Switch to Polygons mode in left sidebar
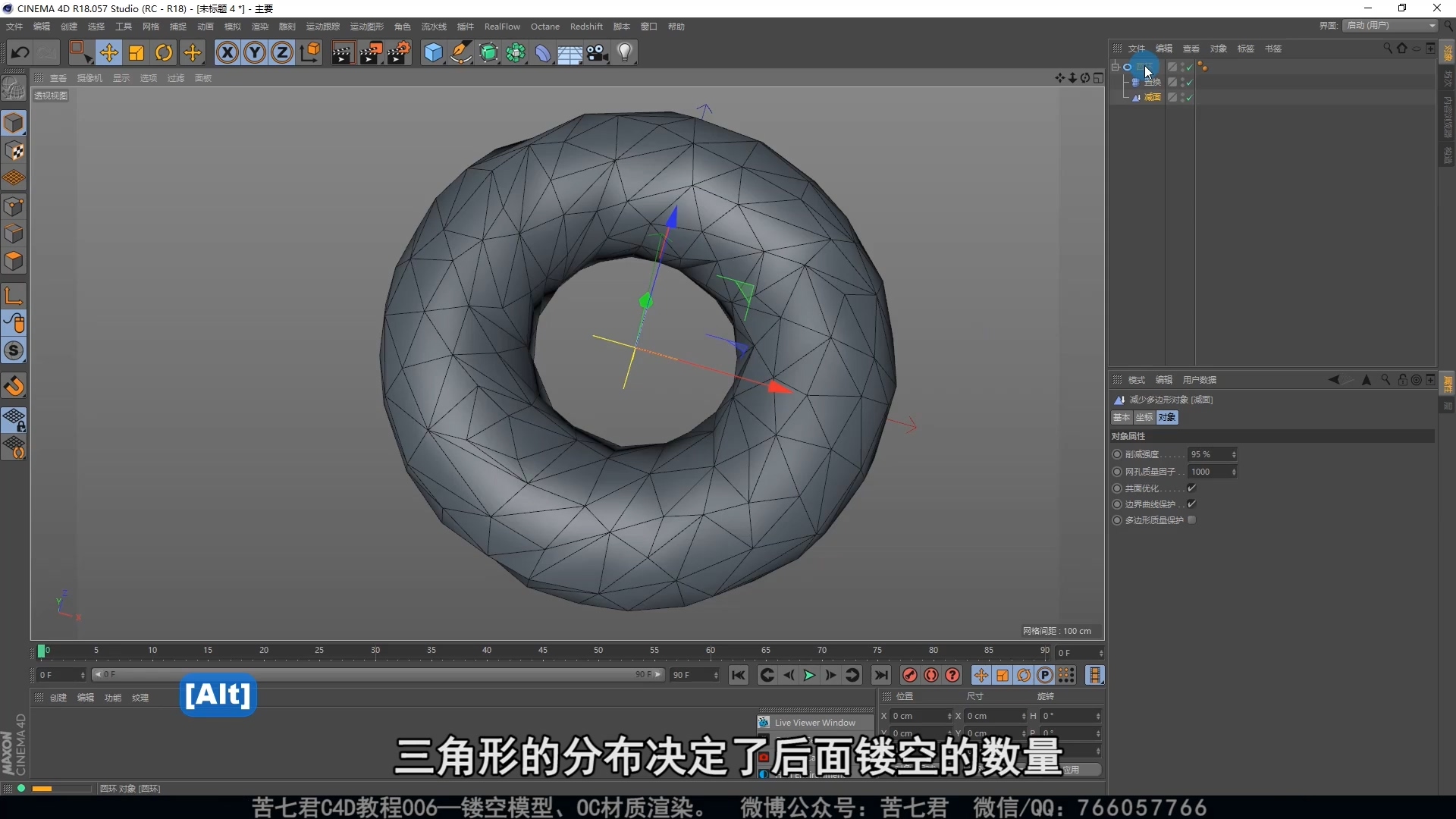The image size is (1456, 819). [x=14, y=261]
